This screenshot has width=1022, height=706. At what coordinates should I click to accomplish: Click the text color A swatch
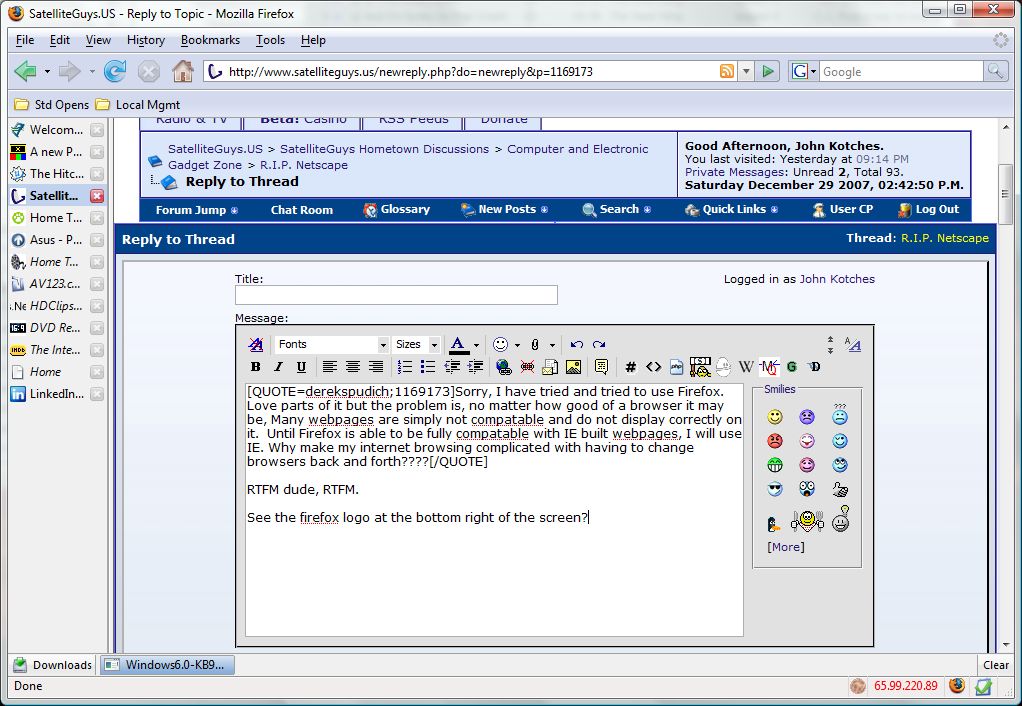point(458,344)
